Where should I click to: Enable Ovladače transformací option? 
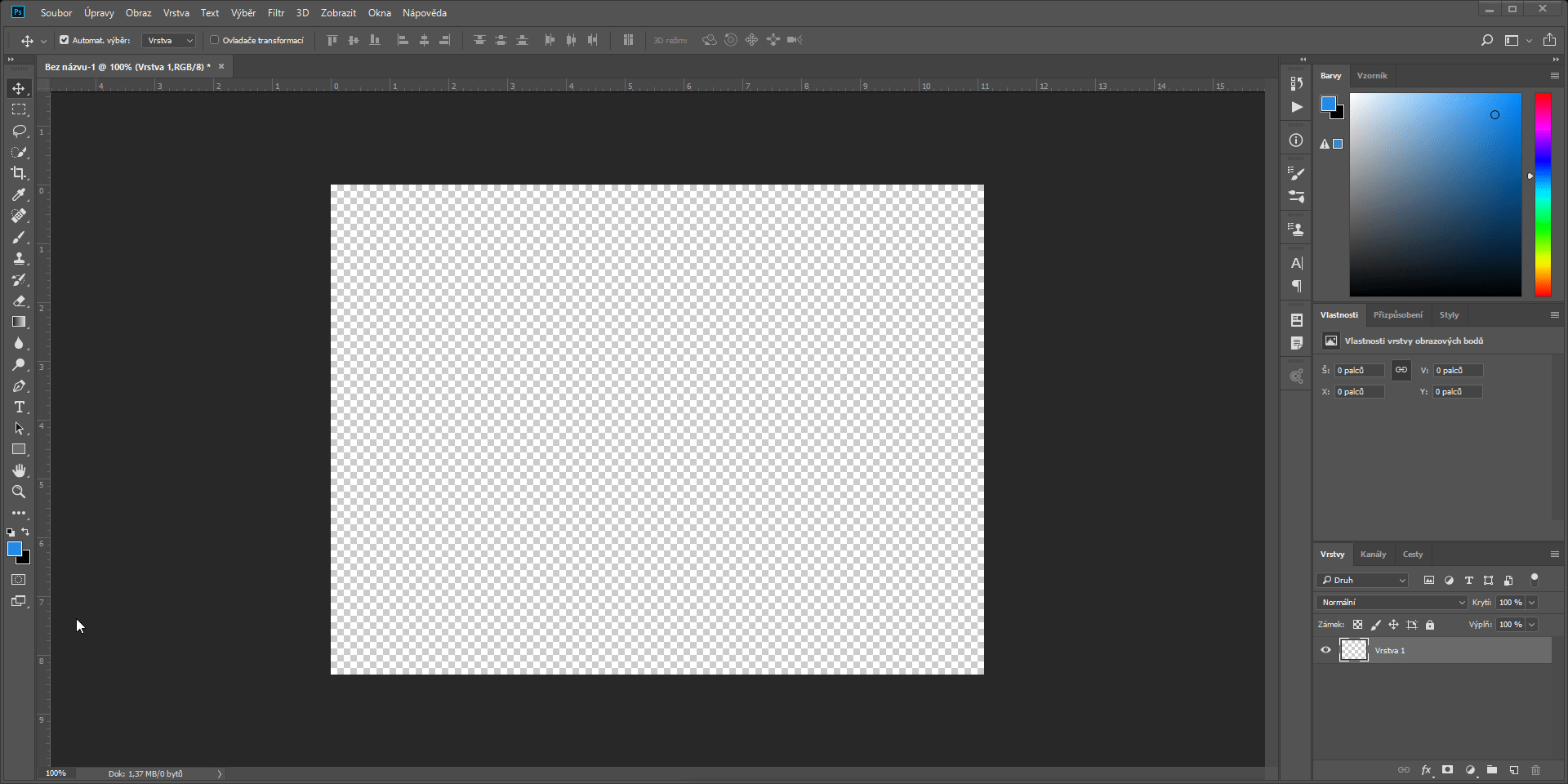(214, 39)
